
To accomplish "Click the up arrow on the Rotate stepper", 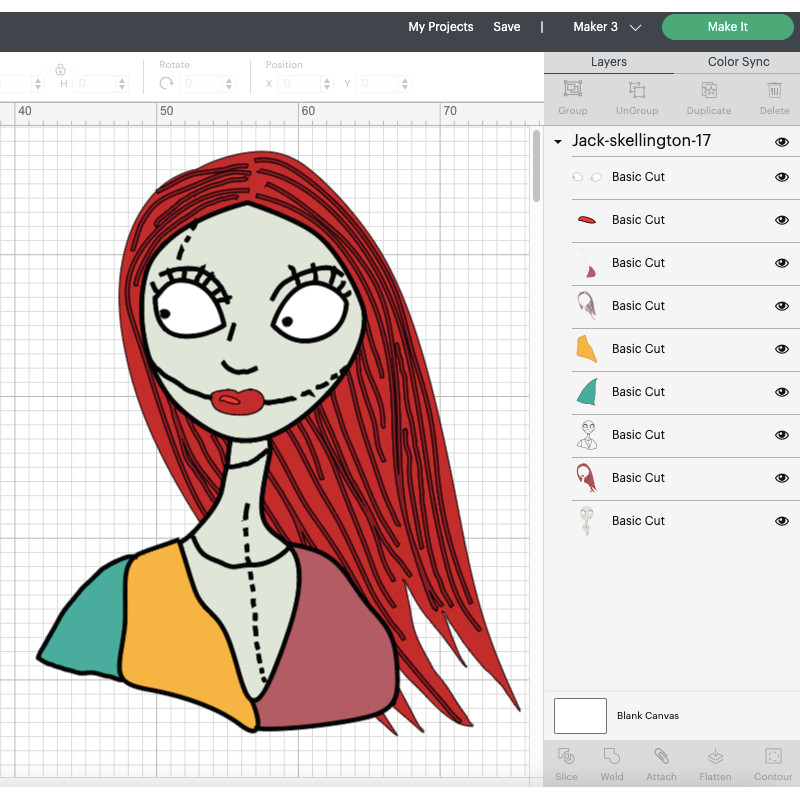I will 230,78.
